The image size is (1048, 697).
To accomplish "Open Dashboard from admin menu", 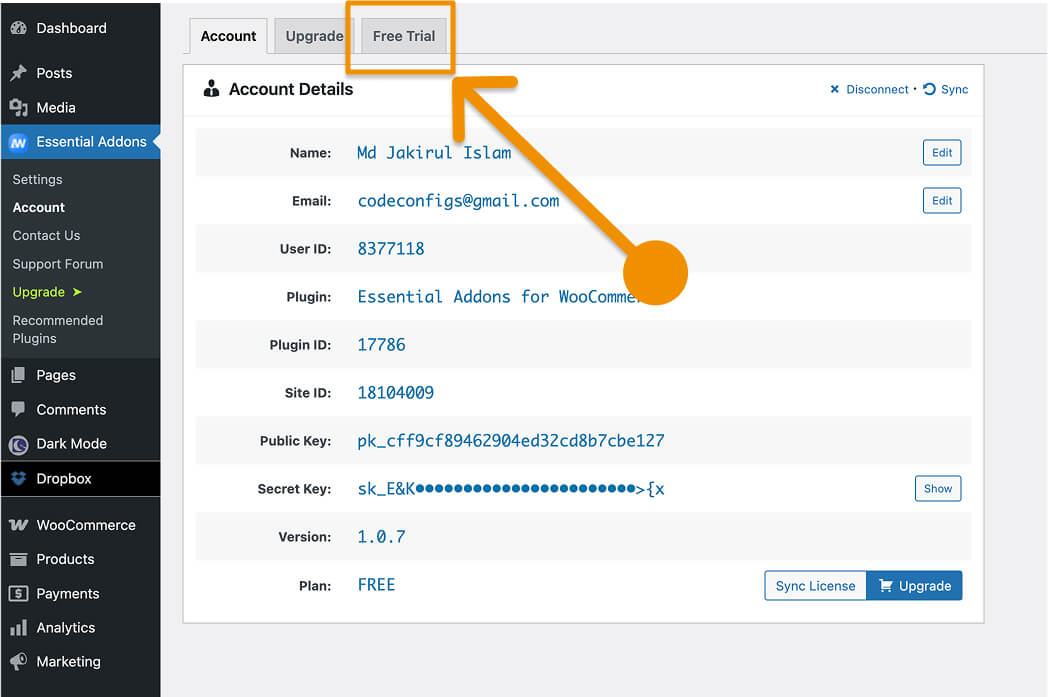I will coord(80,28).
